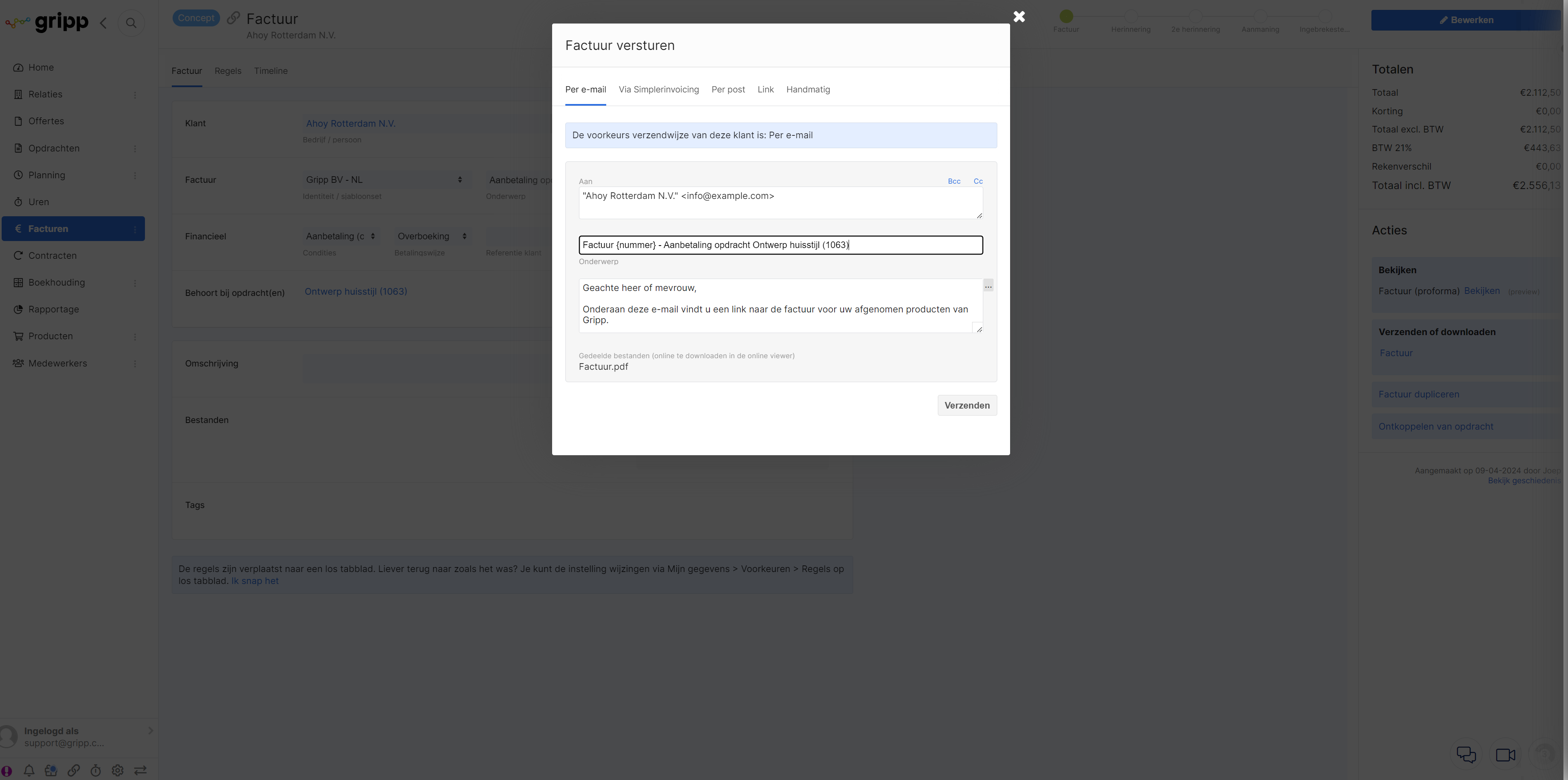Viewport: 1568px width, 780px height.
Task: Click the Opdrachten document icon
Action: pyautogui.click(x=18, y=149)
